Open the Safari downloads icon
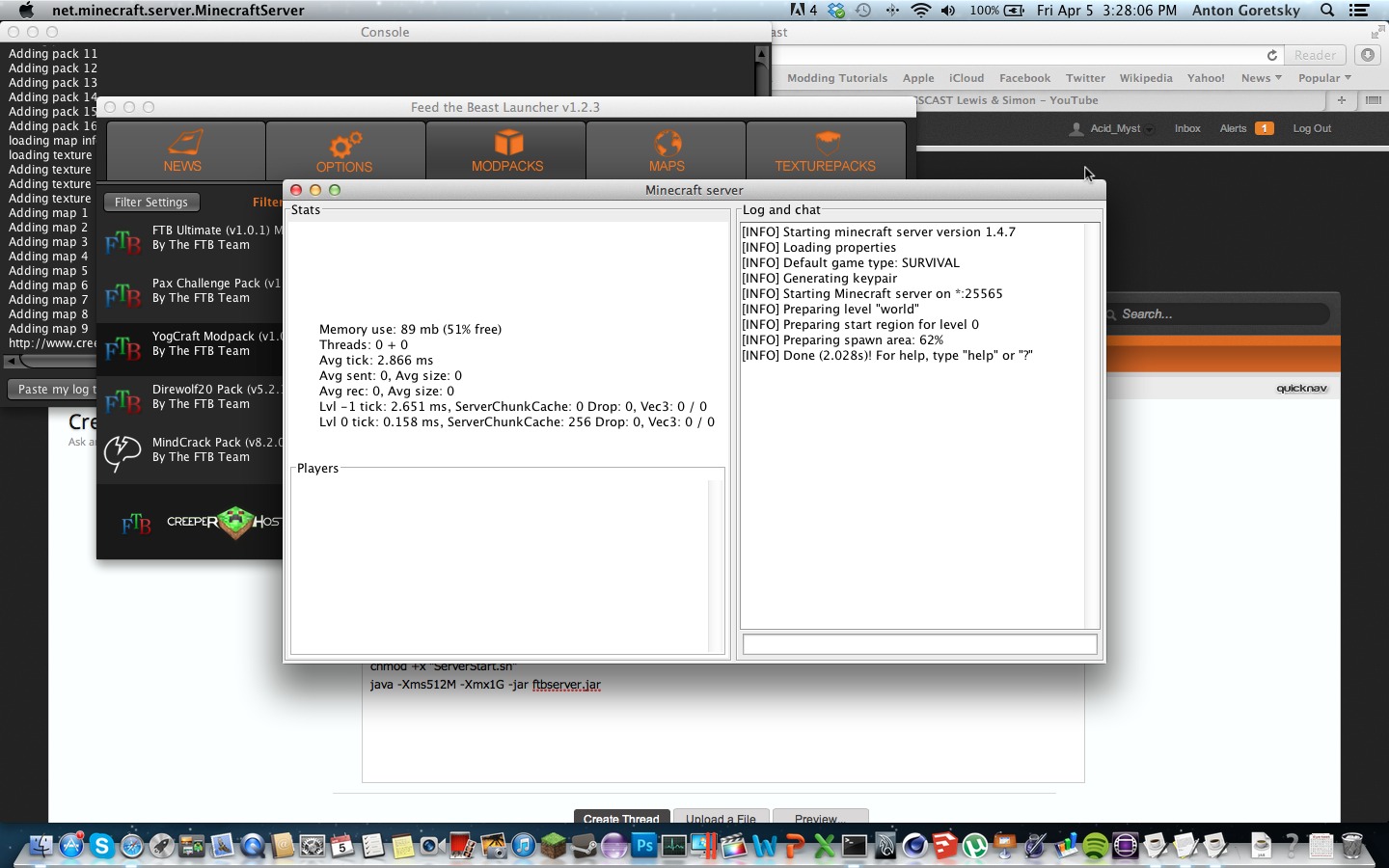 tap(1367, 55)
